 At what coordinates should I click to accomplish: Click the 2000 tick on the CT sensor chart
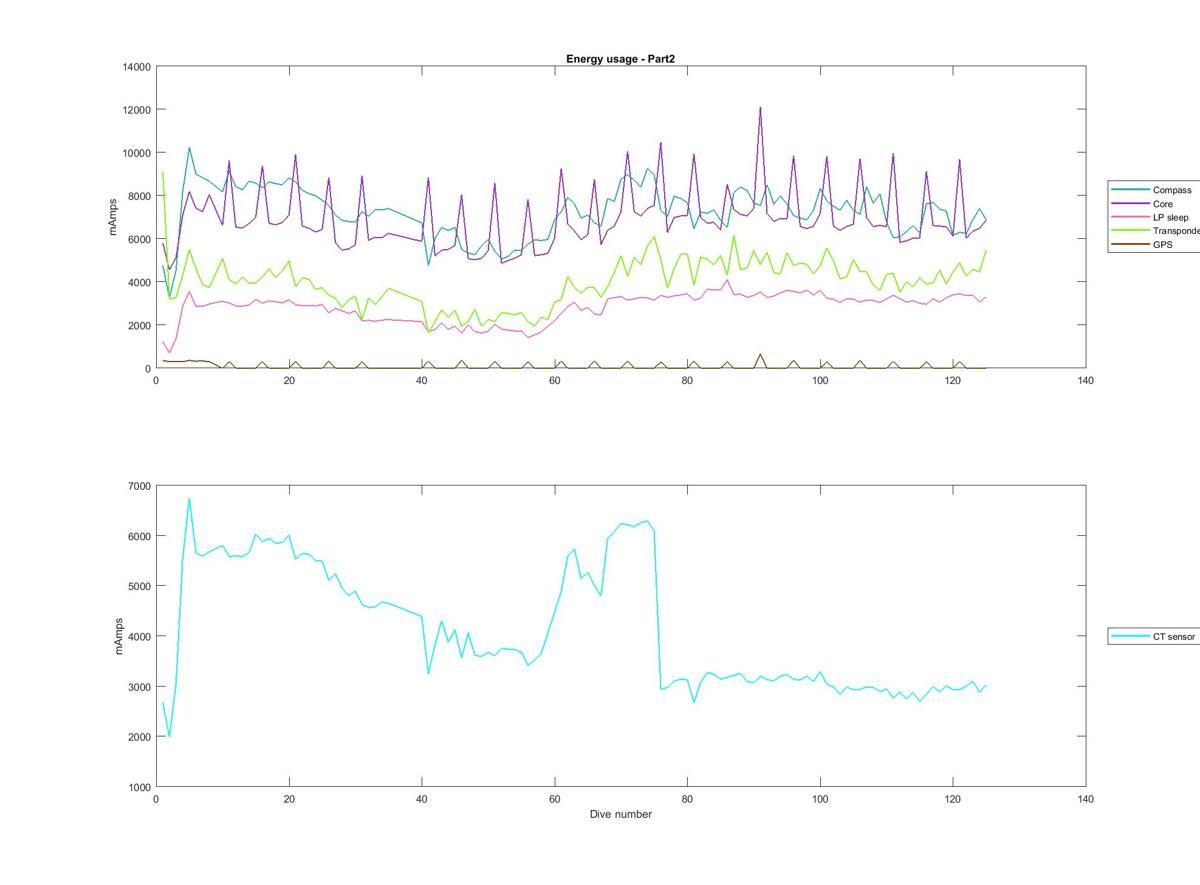[140, 737]
